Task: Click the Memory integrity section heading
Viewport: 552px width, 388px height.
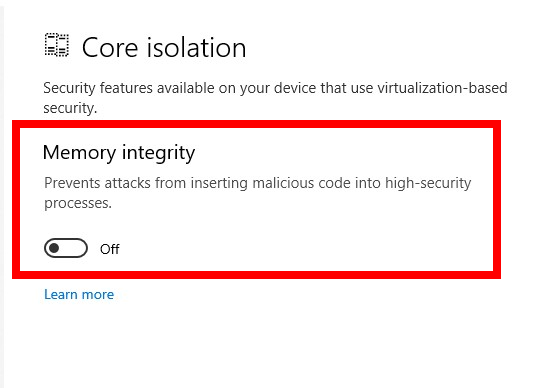Action: pyautogui.click(x=119, y=153)
